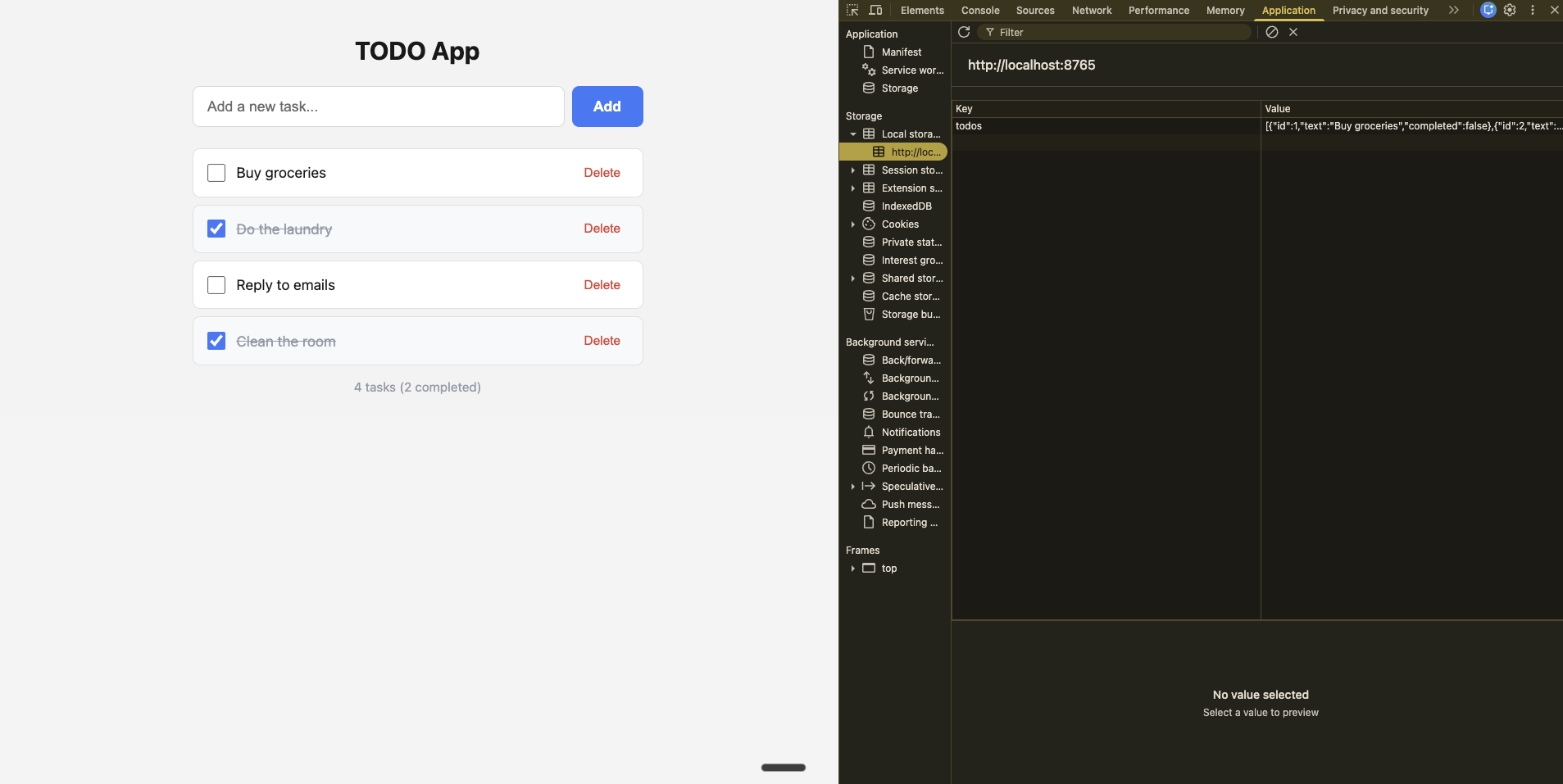Collapse the Local storage tree node
The width and height of the screenshot is (1563, 784).
tap(853, 134)
